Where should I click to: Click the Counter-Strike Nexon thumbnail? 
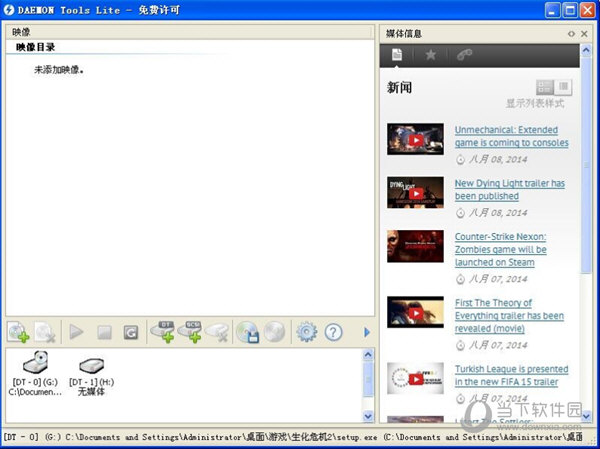pos(416,246)
